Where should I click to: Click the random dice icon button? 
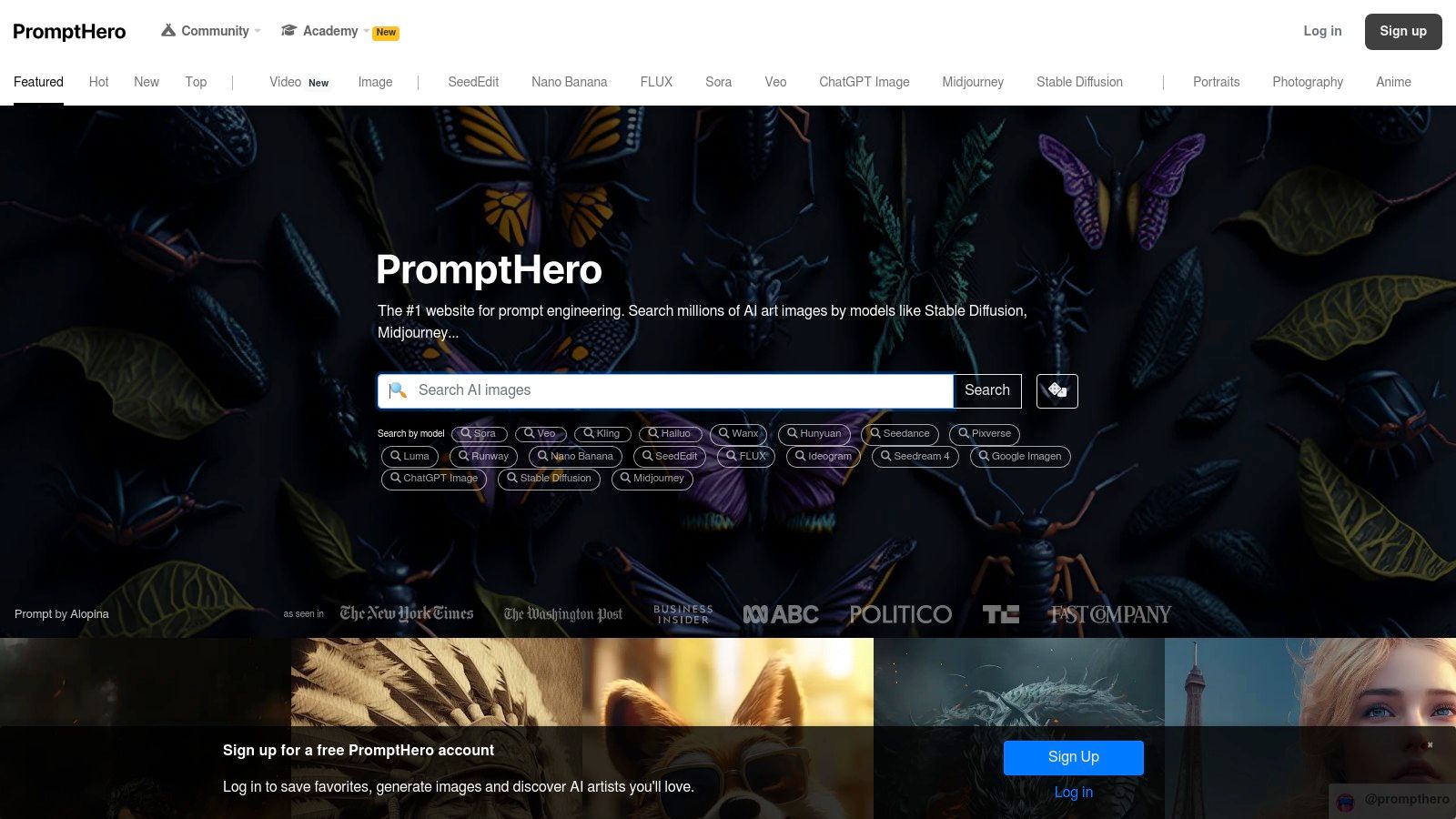pyautogui.click(x=1057, y=390)
